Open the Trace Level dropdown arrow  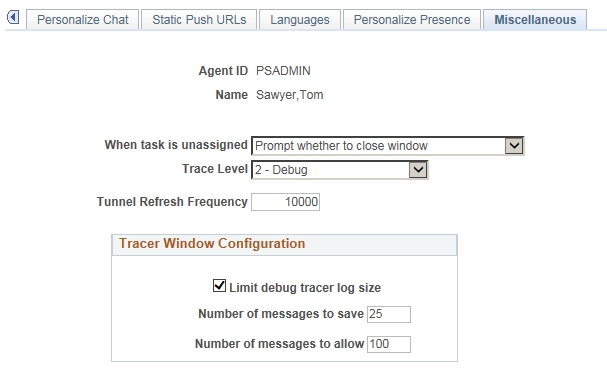pyautogui.click(x=418, y=170)
